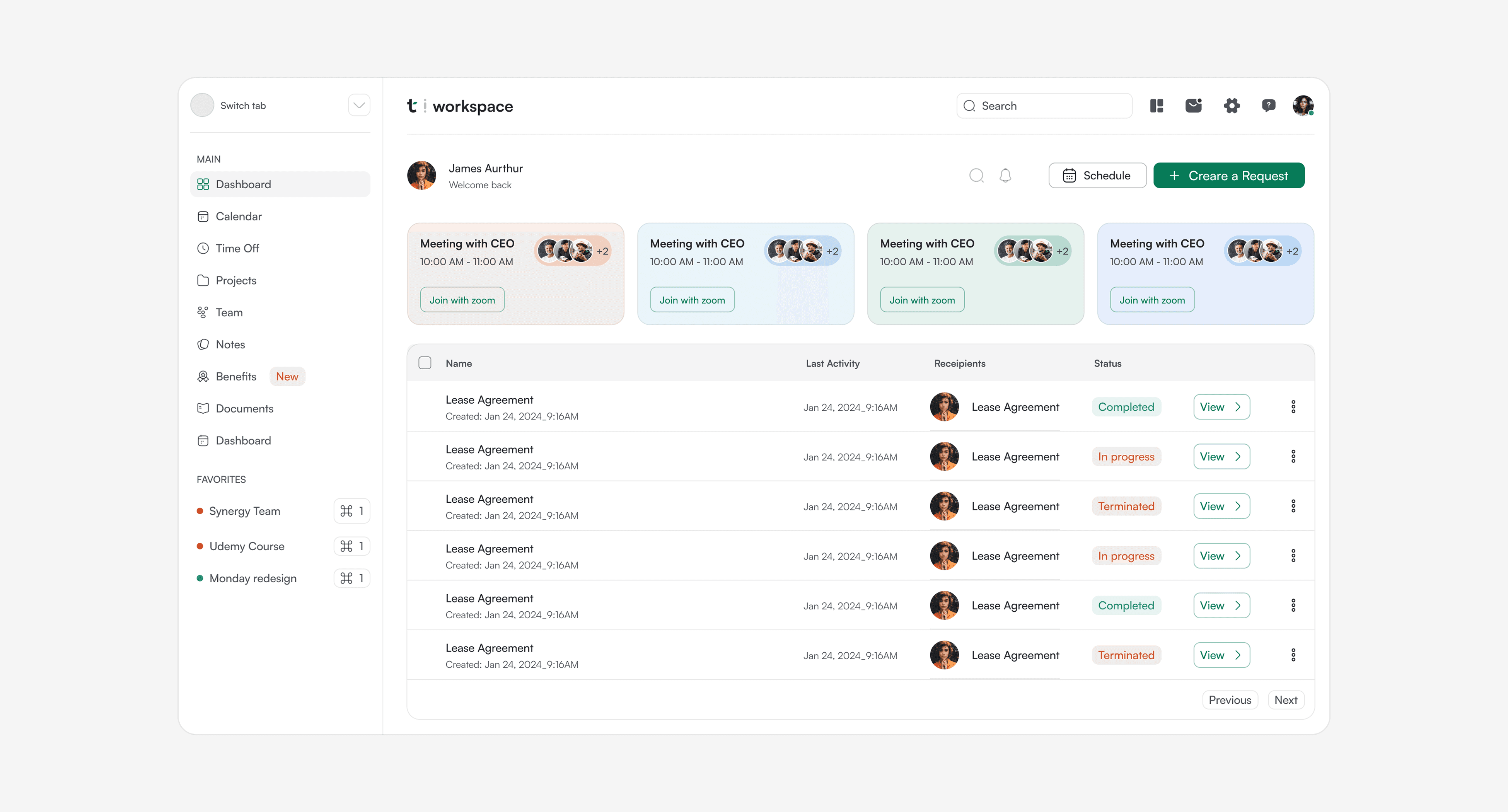Join with zoom on the green meeting card
This screenshot has width=1508, height=812.
click(x=921, y=300)
